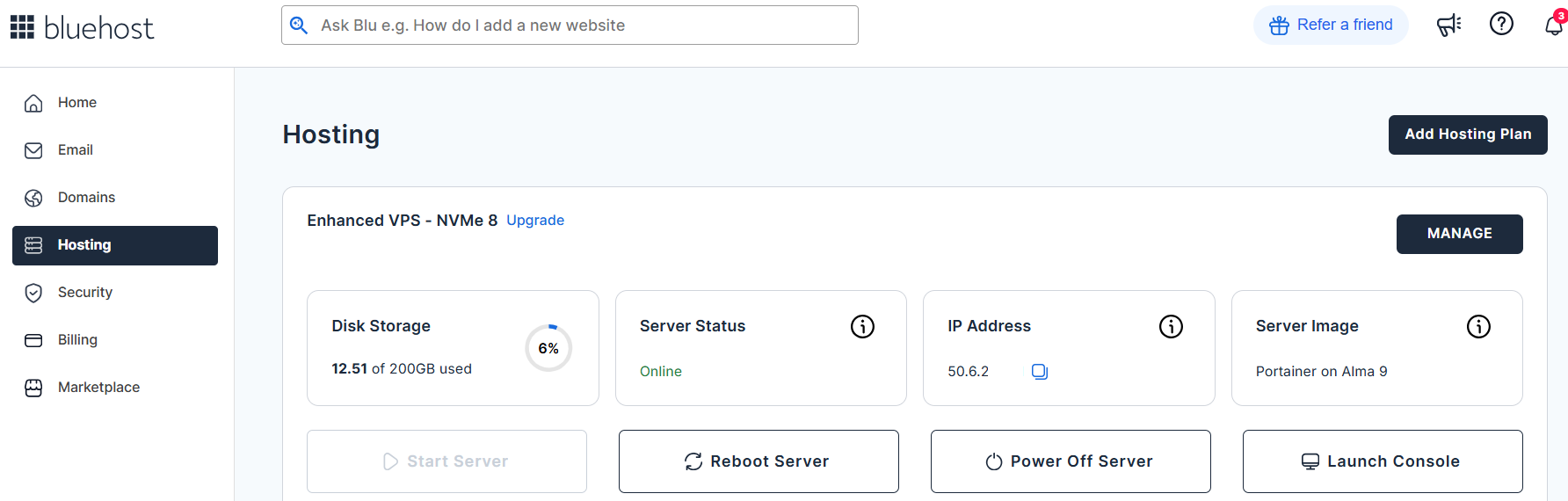Click the Portainer on Alma 9 text
The image size is (1568, 501).
pos(1321,372)
